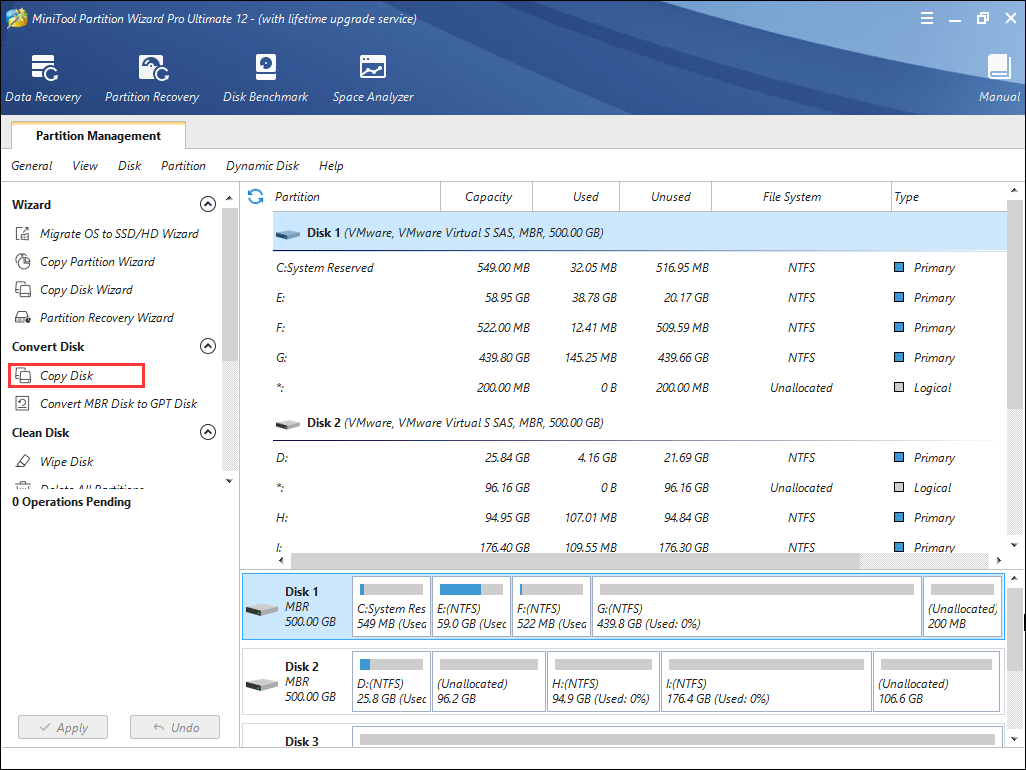Image resolution: width=1026 pixels, height=770 pixels.
Task: Click the Partition Recovery Wizard icon
Action: point(23,318)
